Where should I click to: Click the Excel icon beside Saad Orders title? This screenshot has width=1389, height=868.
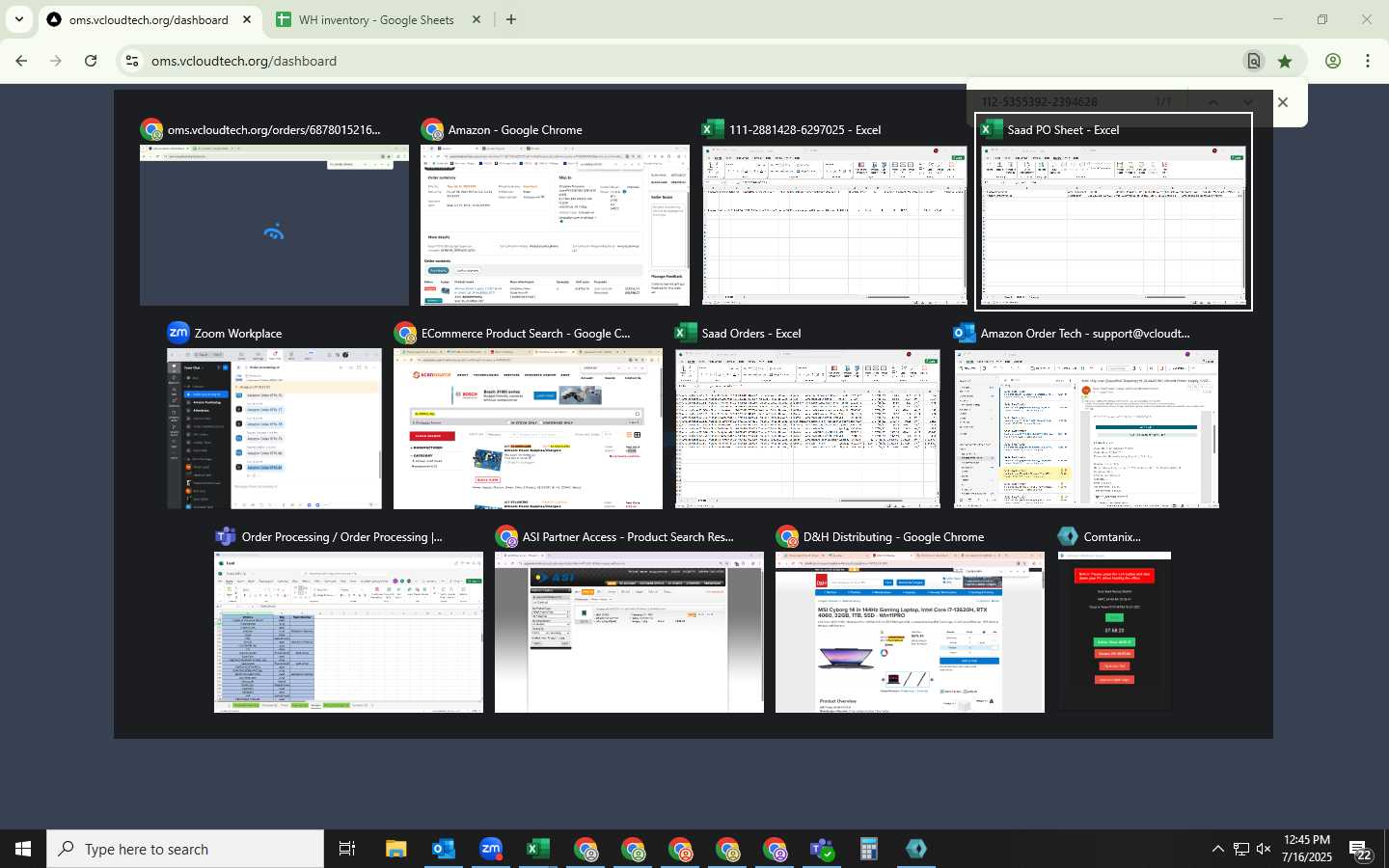pos(686,333)
